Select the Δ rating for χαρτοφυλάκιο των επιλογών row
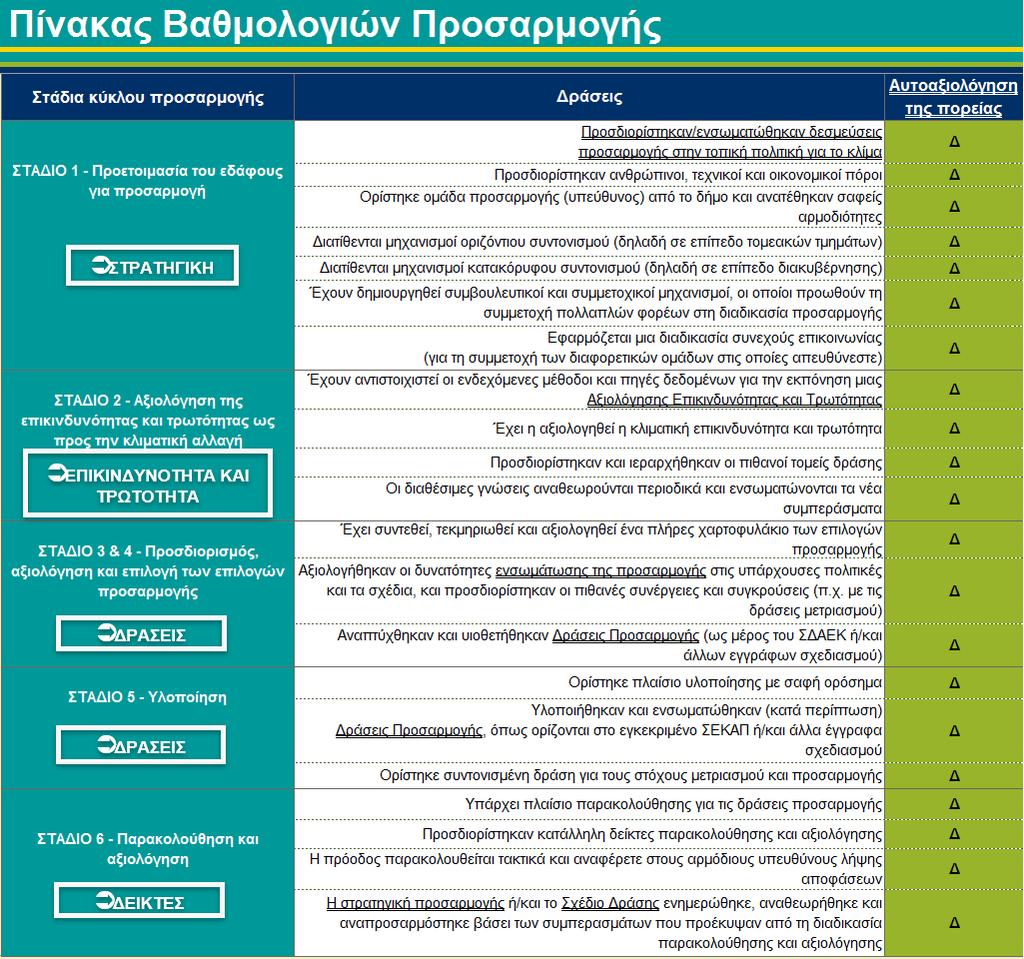Image resolution: width=1024 pixels, height=959 pixels. click(x=954, y=539)
